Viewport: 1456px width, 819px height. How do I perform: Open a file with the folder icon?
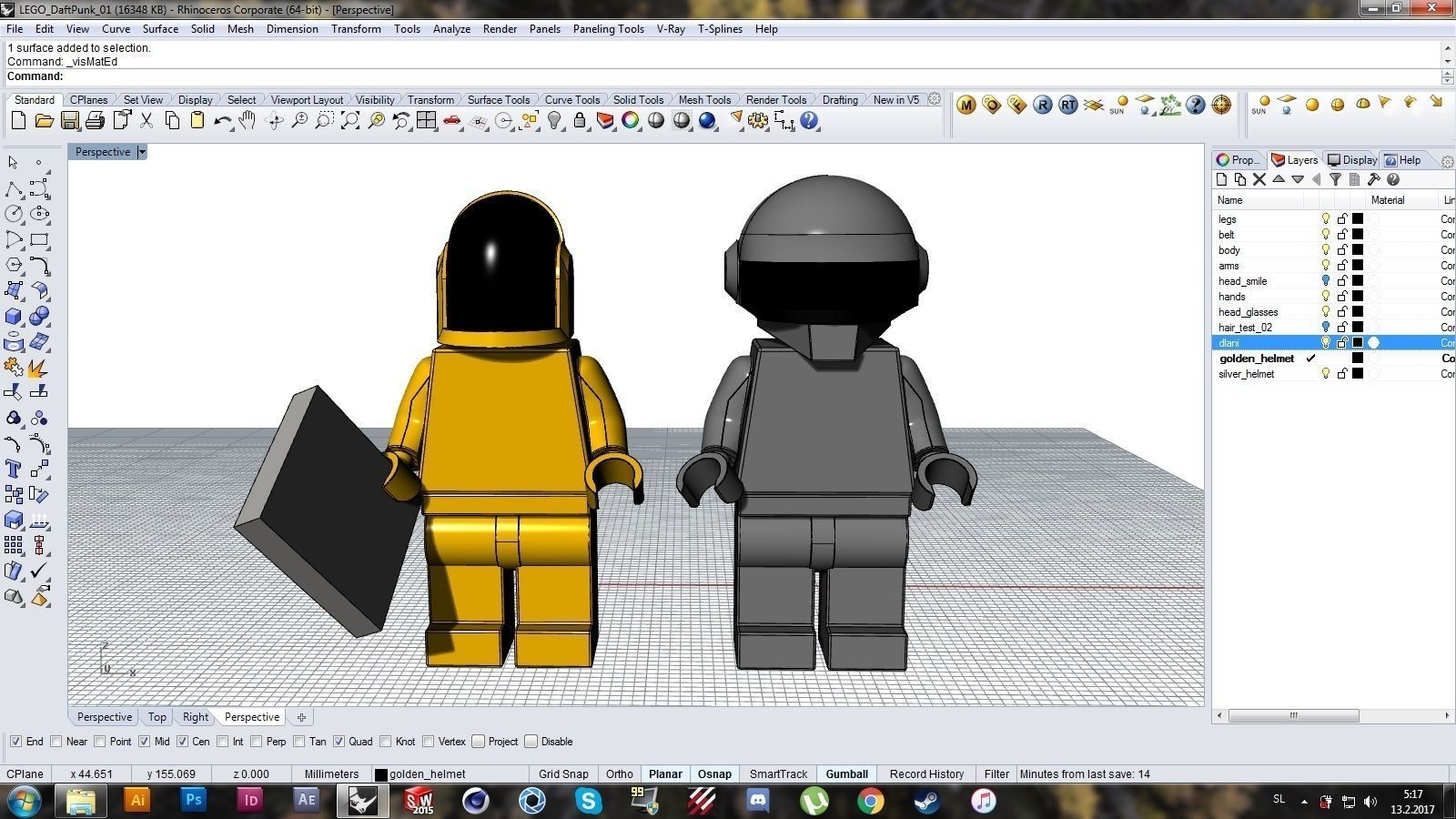tap(44, 120)
